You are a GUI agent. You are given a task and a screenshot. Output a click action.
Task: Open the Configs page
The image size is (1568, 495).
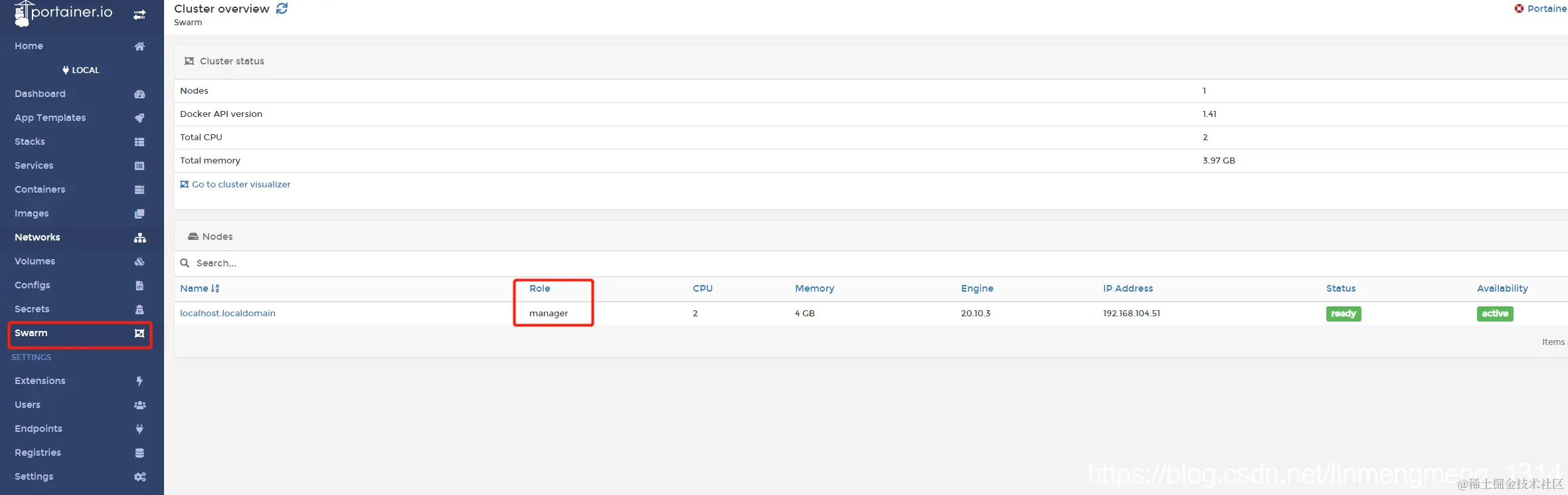(x=33, y=285)
